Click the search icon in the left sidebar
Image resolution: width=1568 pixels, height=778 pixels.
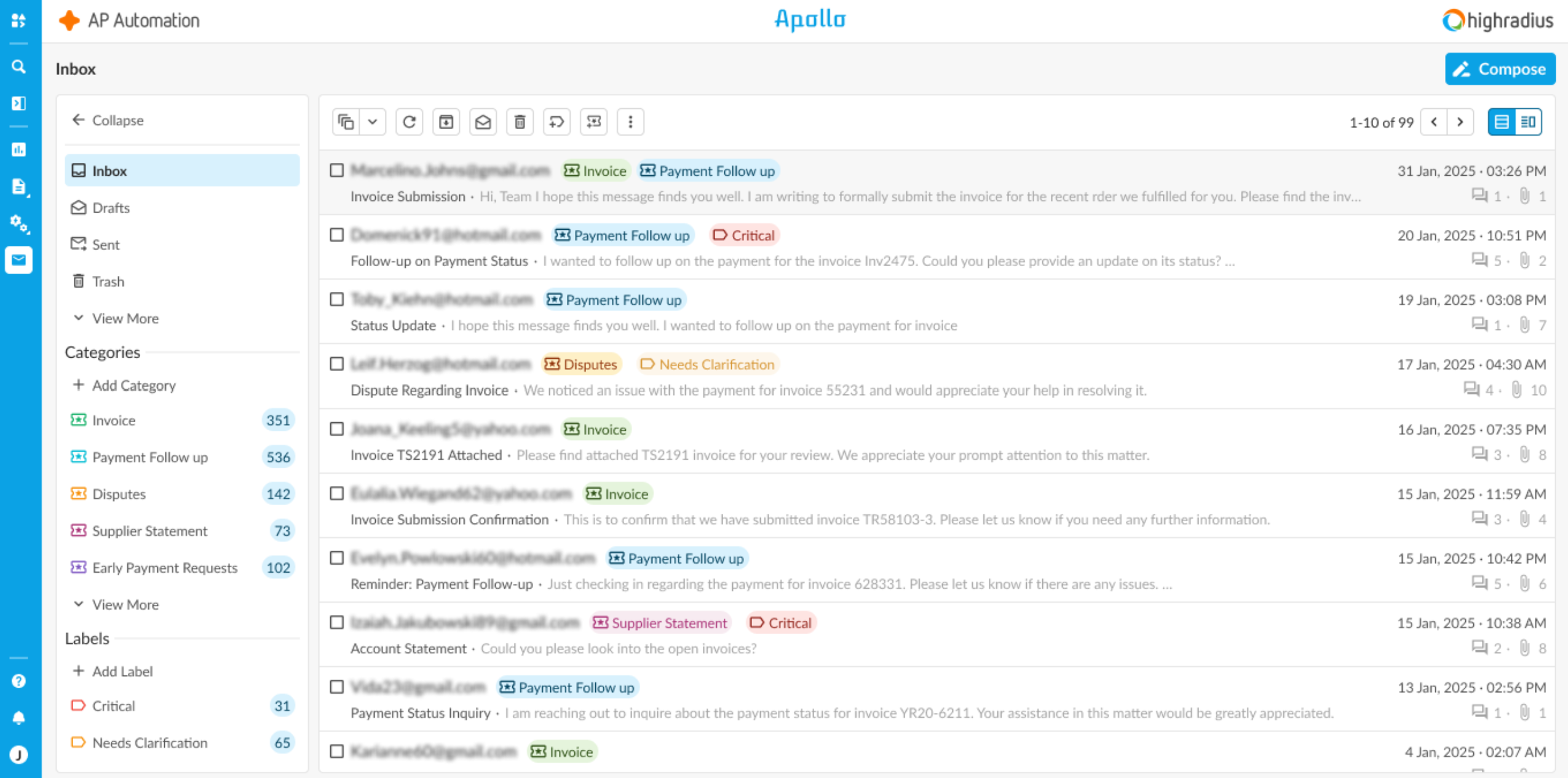(x=18, y=66)
